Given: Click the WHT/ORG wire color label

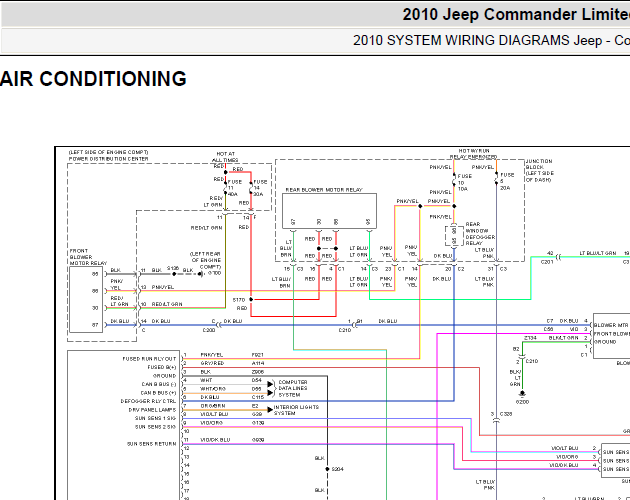Looking at the screenshot, I should 213,389.
